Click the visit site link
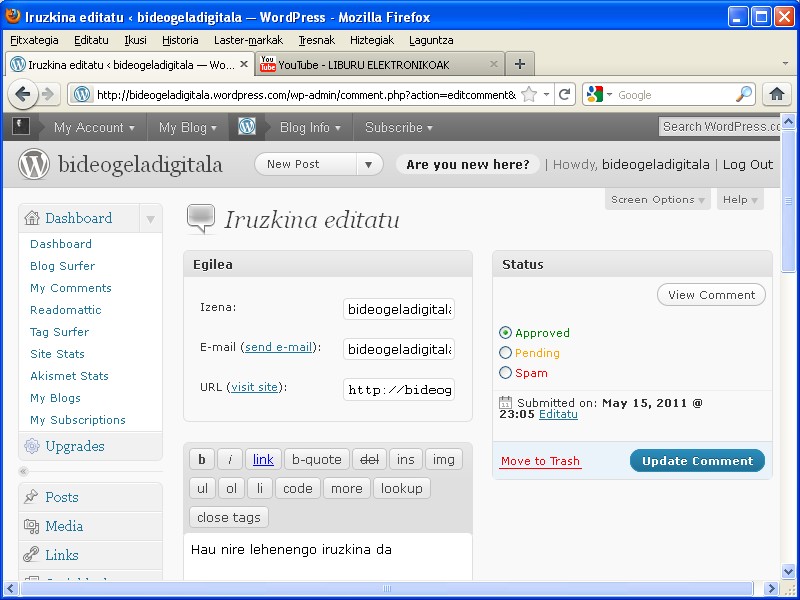 [x=254, y=387]
